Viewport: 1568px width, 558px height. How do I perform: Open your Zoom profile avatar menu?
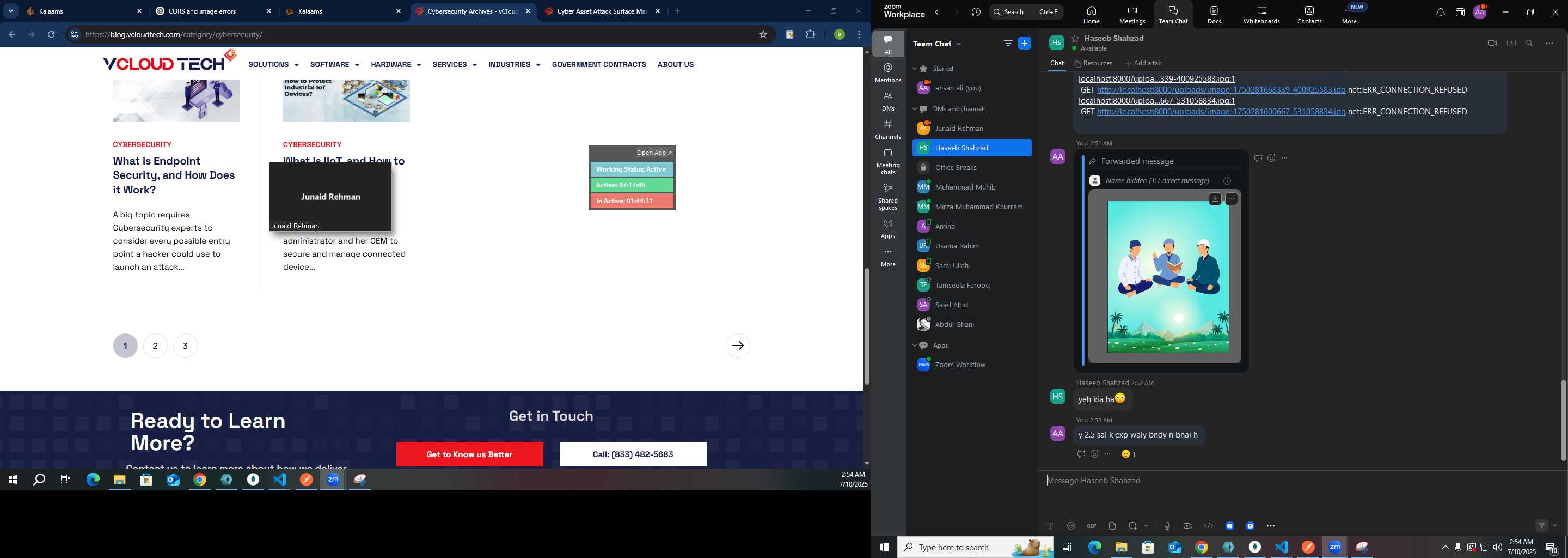coord(1480,11)
